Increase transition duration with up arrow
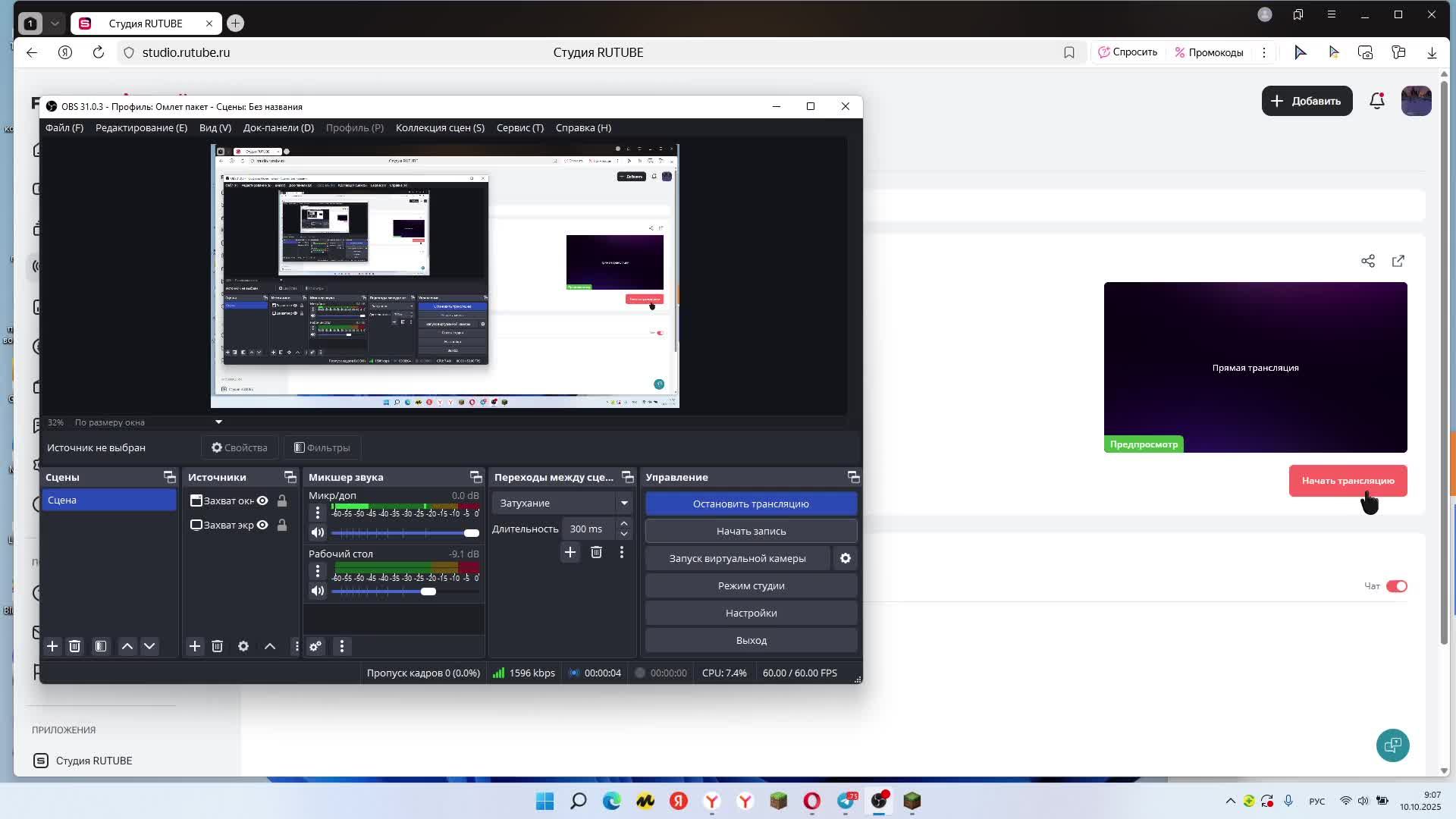The image size is (1456, 819). [x=624, y=523]
